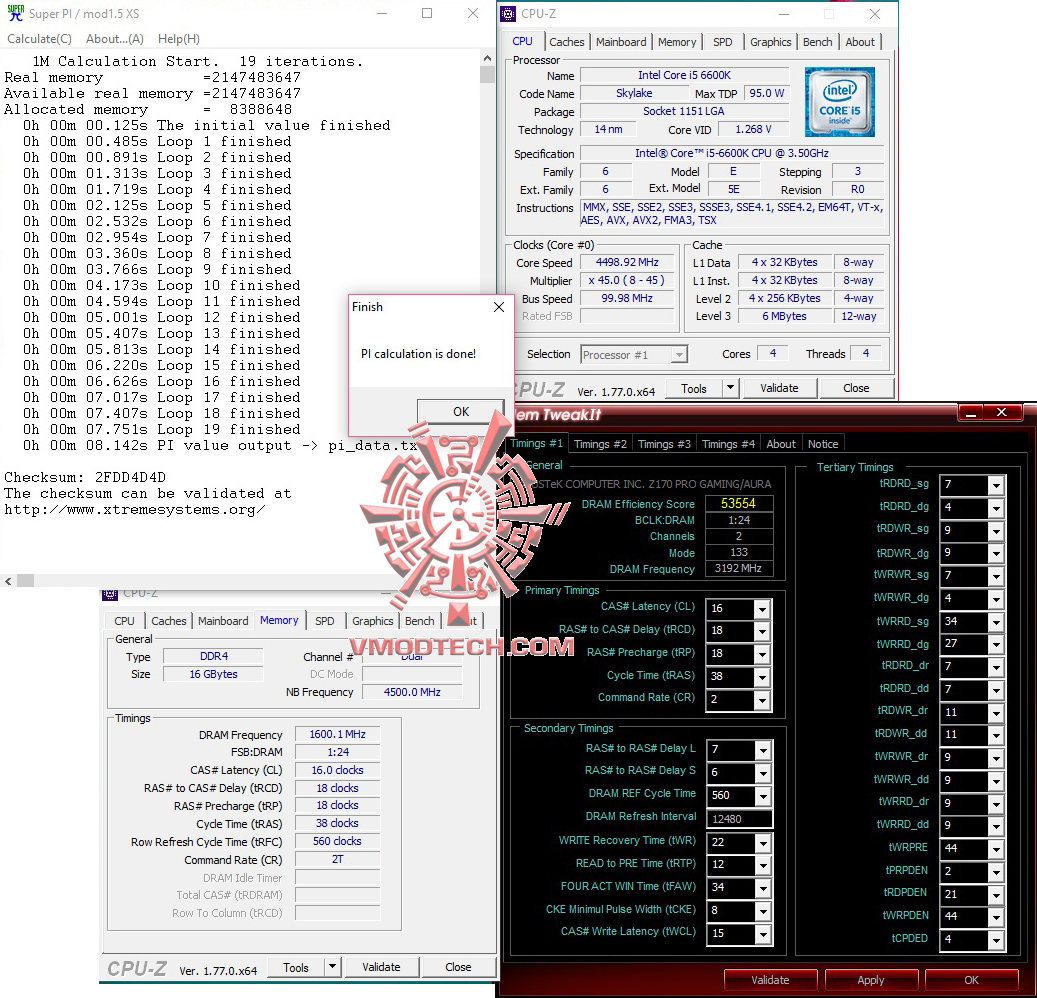The width and height of the screenshot is (1037, 998).
Task: Click Validate in the top CPU-Z window
Action: [x=779, y=388]
